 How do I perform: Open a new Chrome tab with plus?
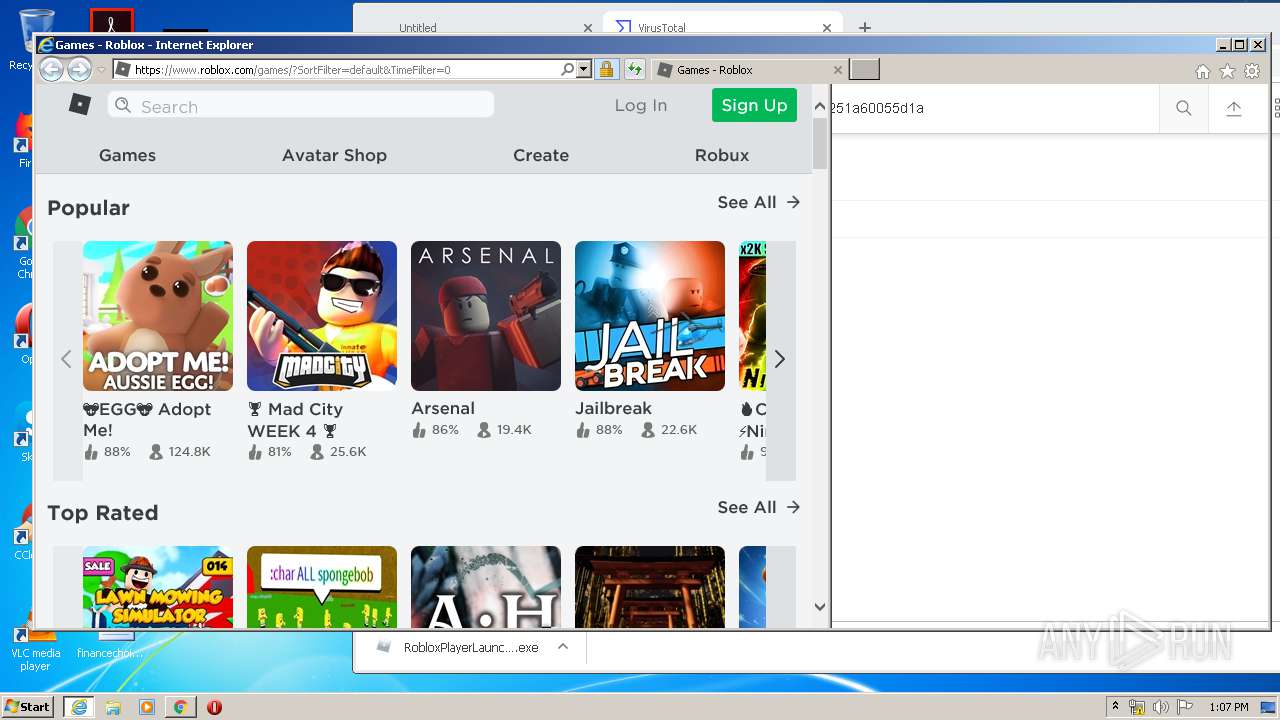pyautogui.click(x=865, y=27)
